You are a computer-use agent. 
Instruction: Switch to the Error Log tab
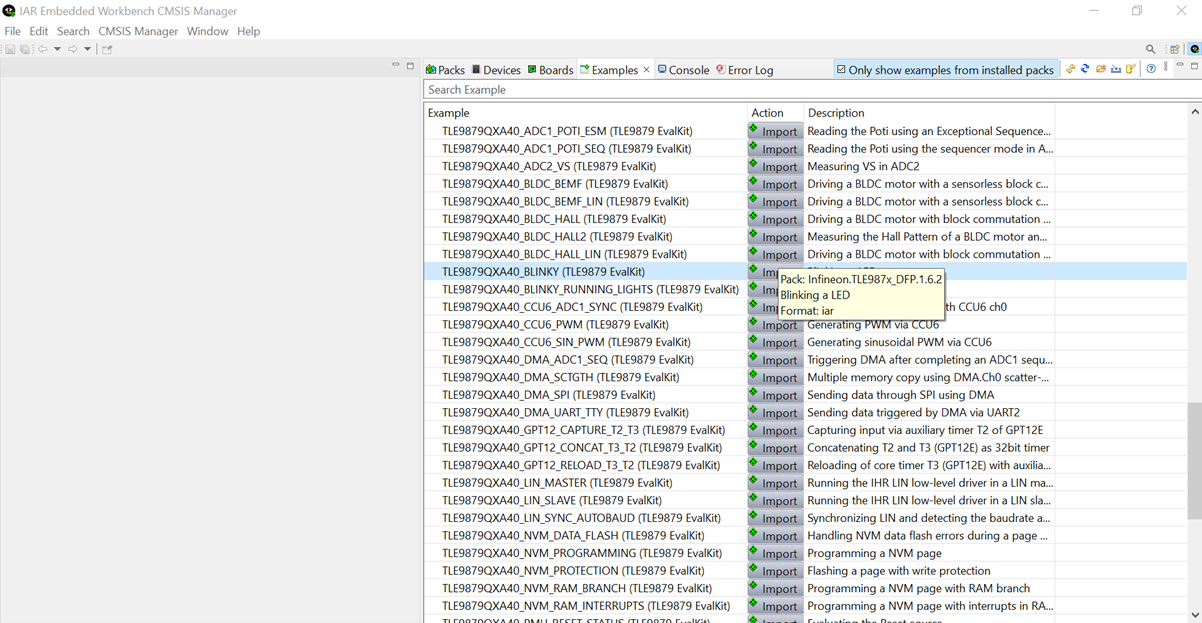[744, 70]
